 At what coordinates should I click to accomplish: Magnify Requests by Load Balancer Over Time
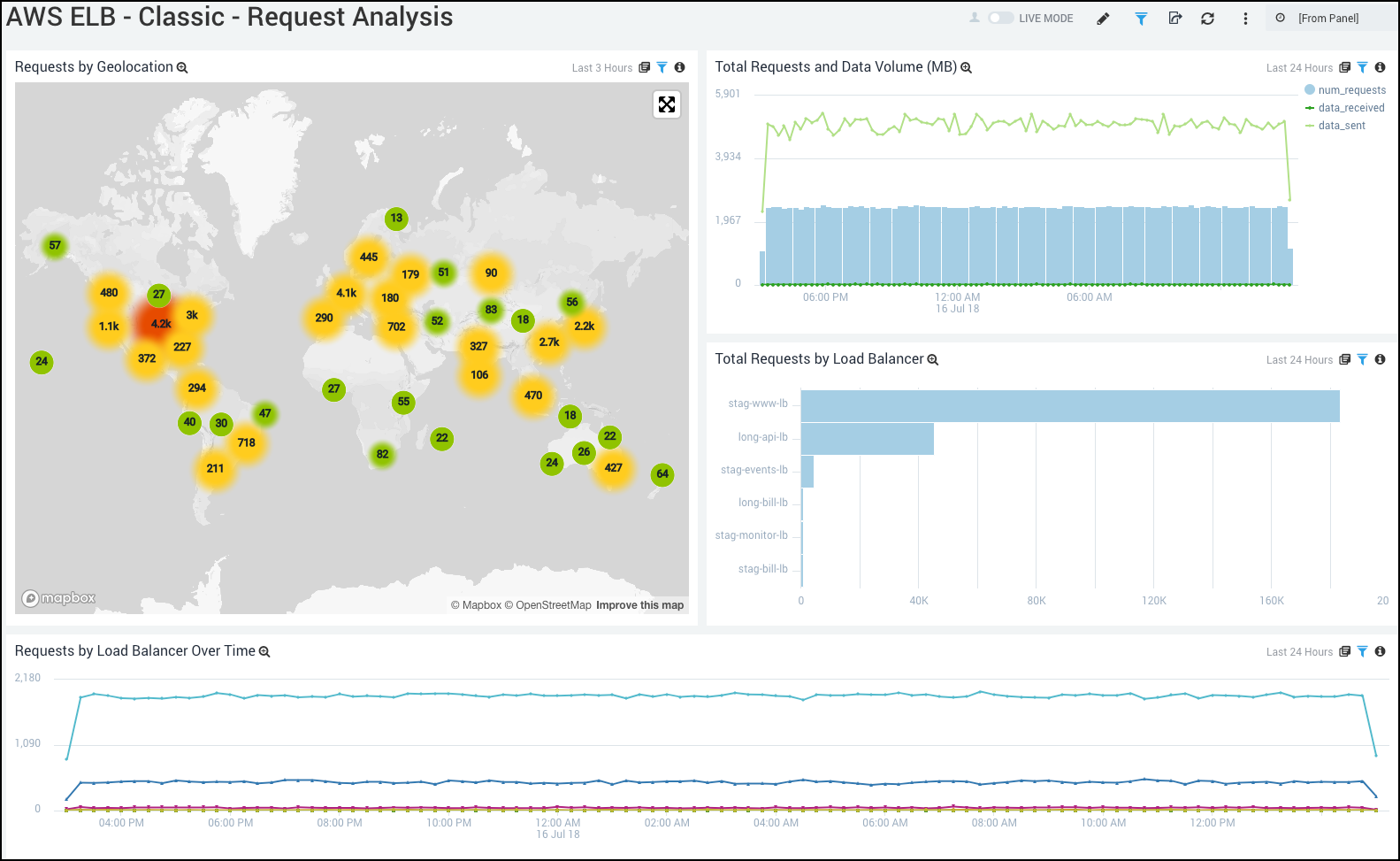(x=264, y=652)
